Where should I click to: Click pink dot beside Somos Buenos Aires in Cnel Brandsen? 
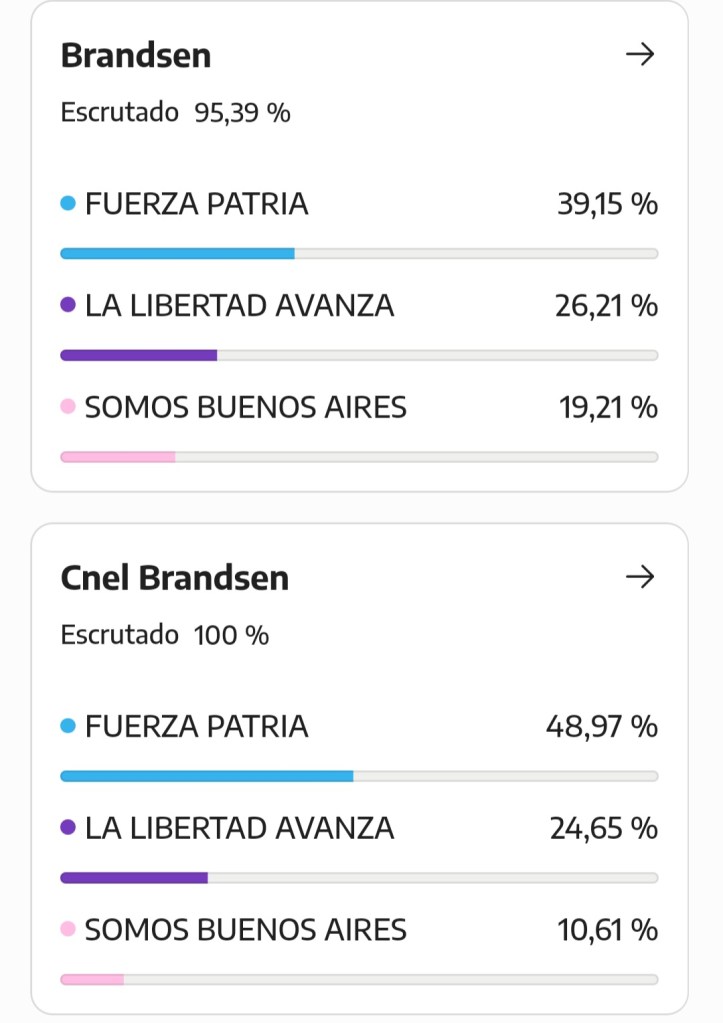point(68,930)
